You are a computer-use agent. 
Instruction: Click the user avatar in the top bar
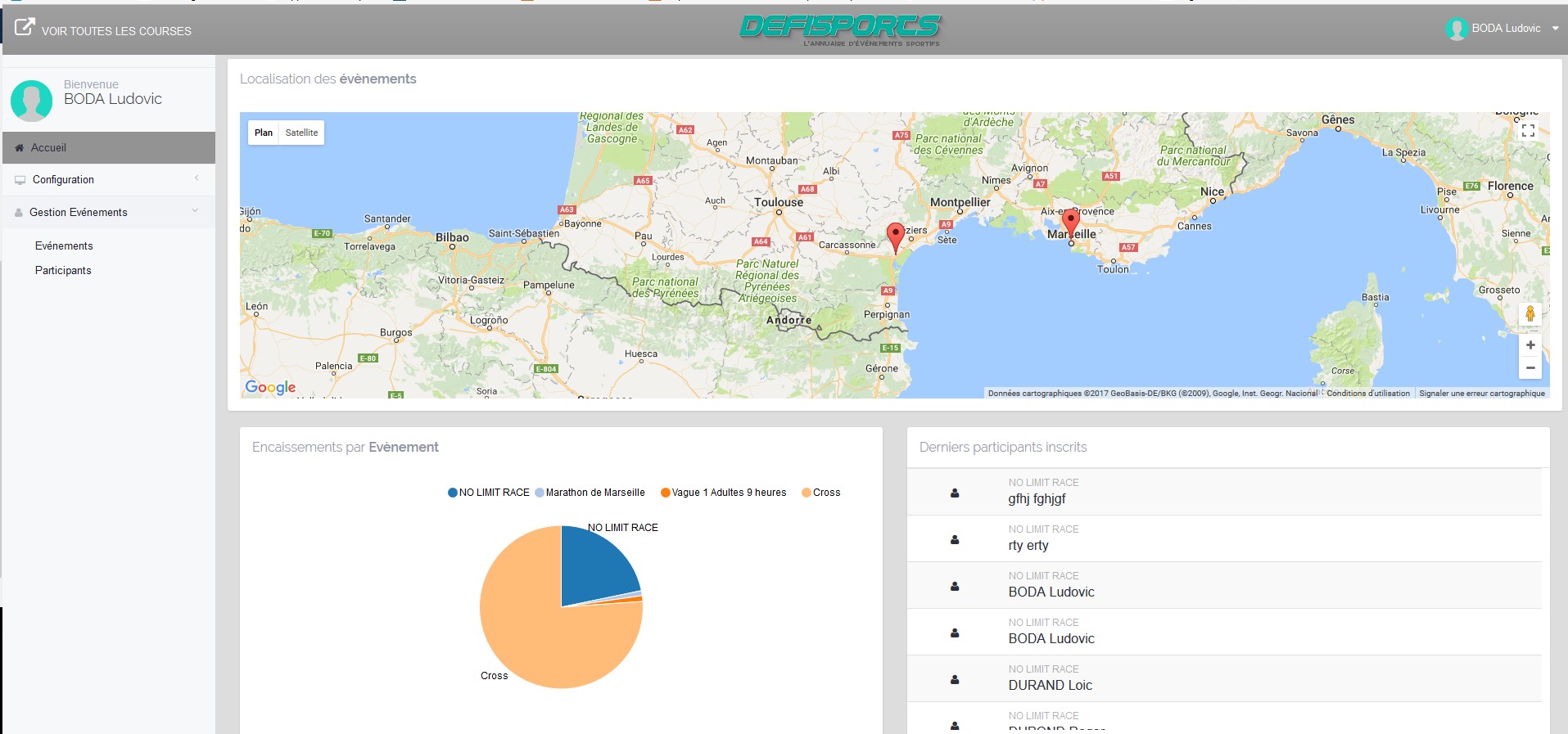click(1456, 29)
